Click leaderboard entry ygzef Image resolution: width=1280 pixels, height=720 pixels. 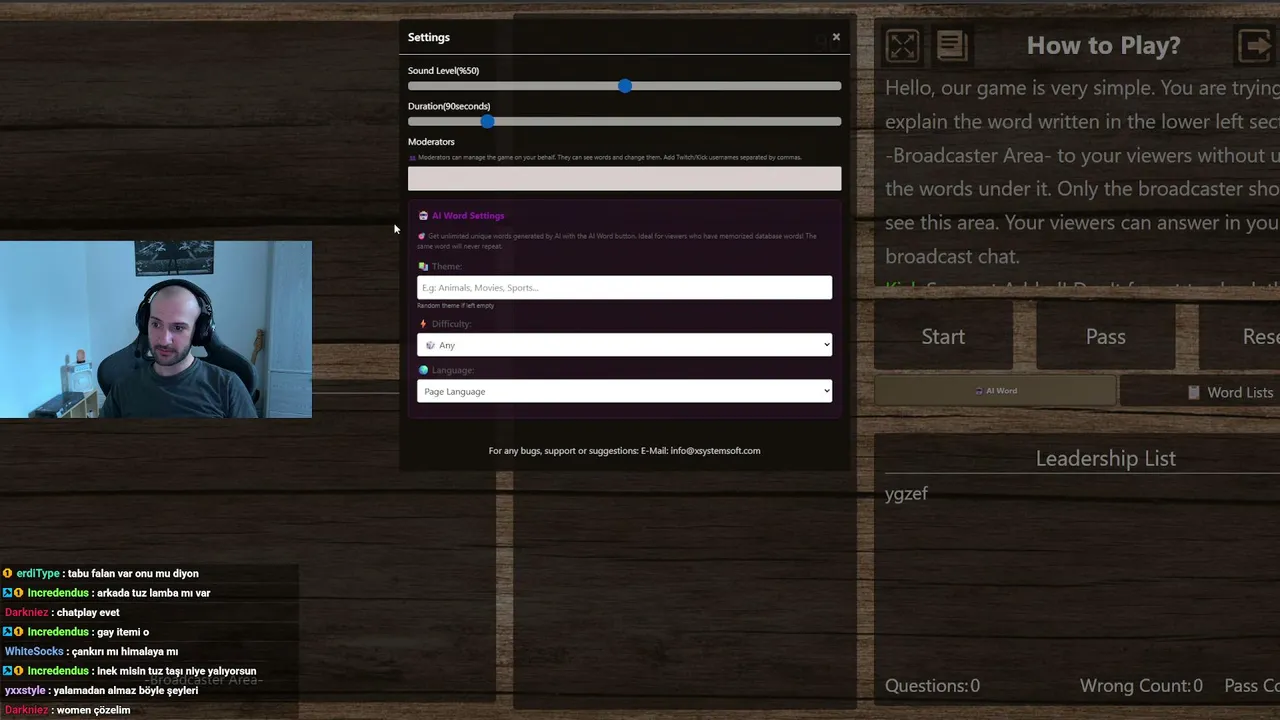pyautogui.click(x=906, y=494)
